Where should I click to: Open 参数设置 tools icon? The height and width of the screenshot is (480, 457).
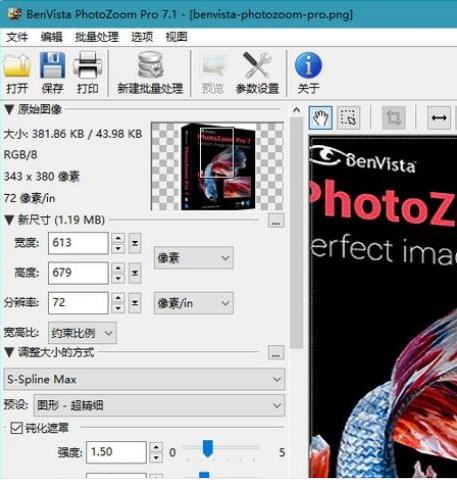pyautogui.click(x=257, y=73)
